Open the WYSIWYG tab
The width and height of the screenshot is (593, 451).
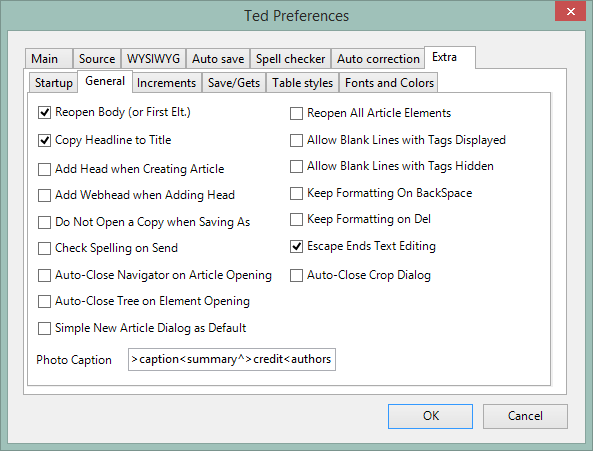(153, 59)
